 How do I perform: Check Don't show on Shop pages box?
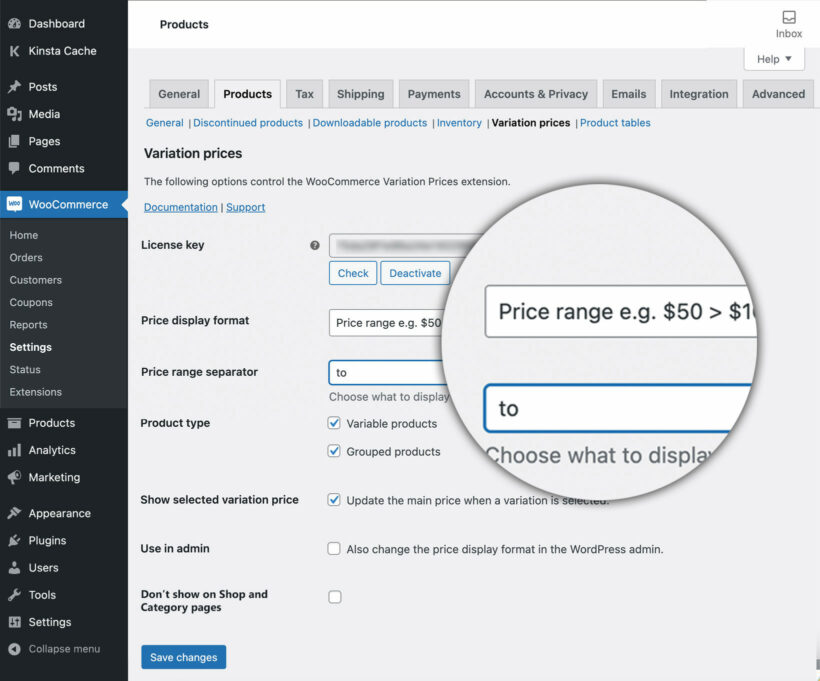coord(335,597)
